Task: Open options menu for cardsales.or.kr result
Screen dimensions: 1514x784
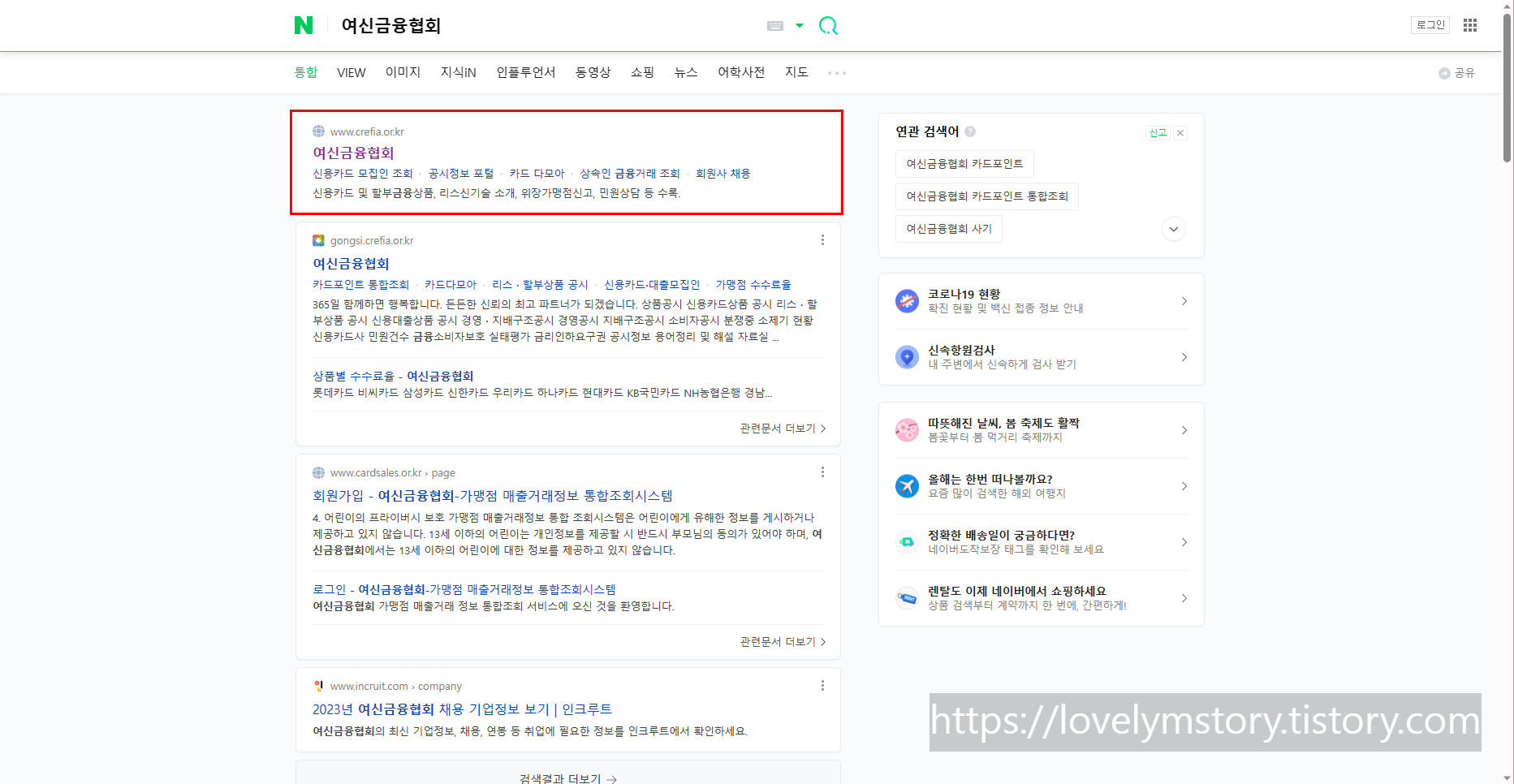Action: click(822, 472)
